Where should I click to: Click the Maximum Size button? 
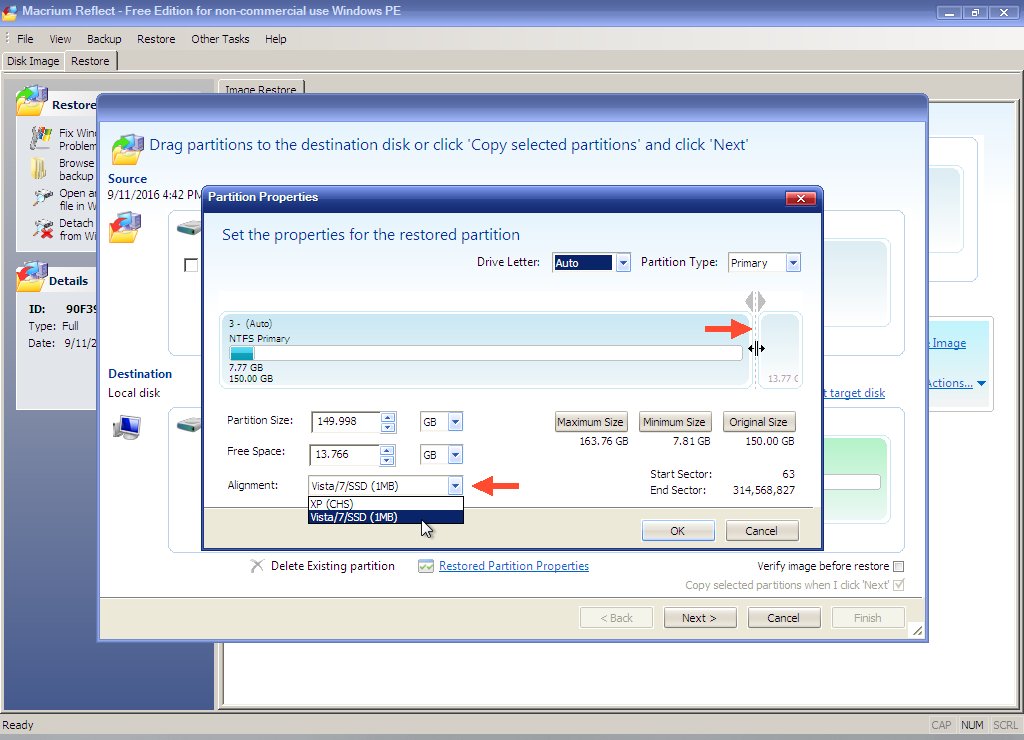coord(591,422)
